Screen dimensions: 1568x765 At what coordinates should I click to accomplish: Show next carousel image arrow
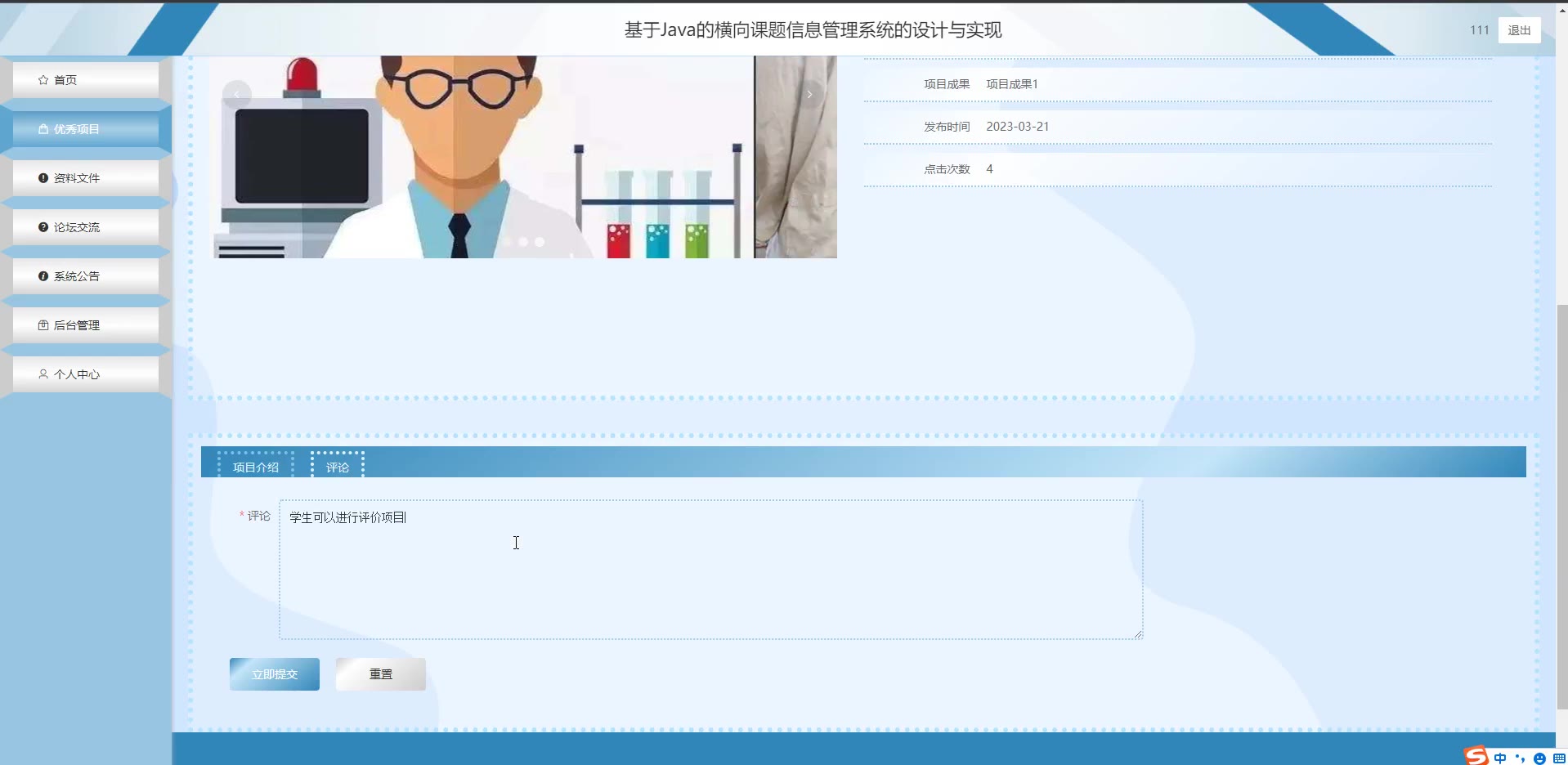tap(809, 95)
